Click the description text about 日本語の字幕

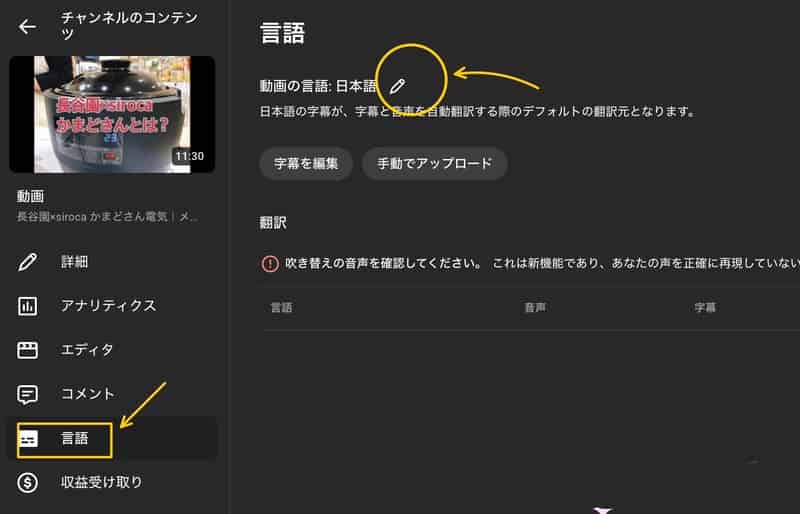click(x=477, y=111)
